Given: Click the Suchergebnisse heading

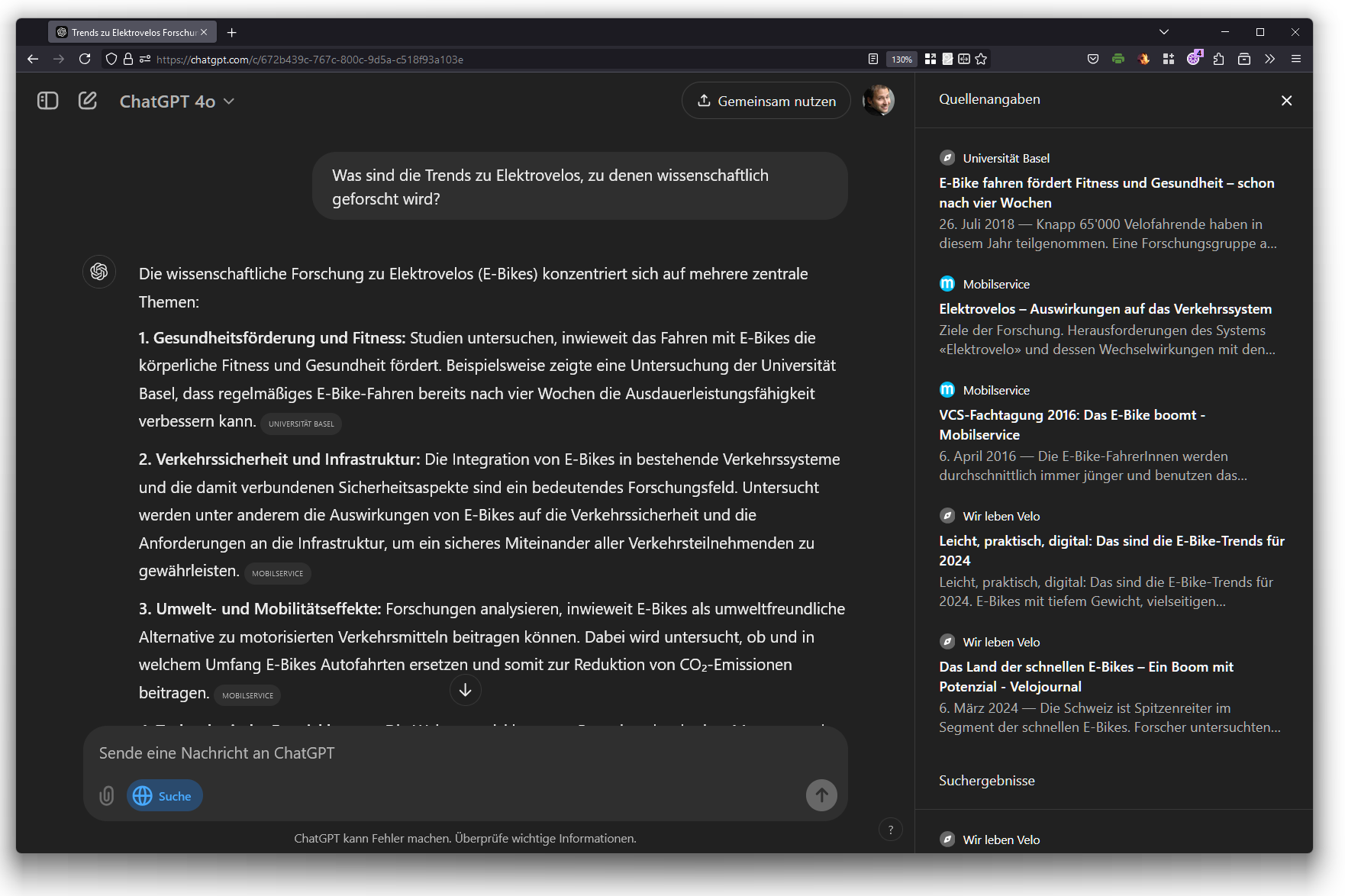Looking at the screenshot, I should (987, 781).
